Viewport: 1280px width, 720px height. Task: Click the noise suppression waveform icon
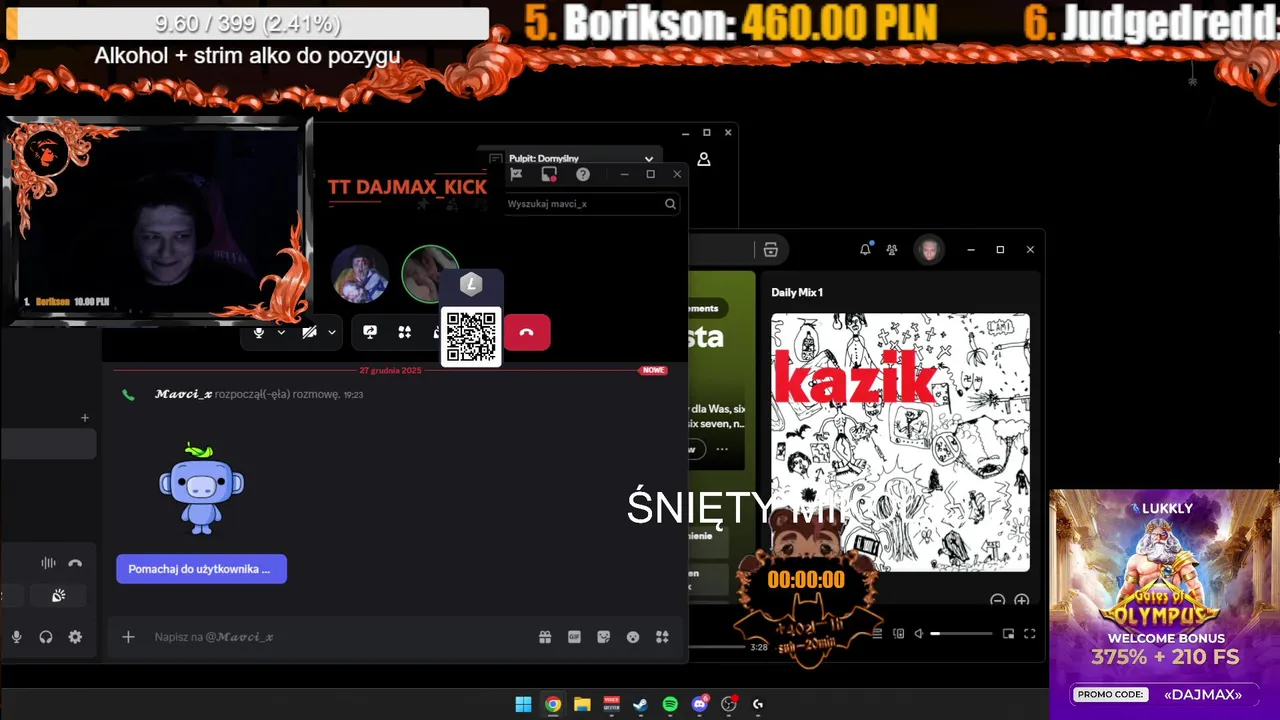[x=48, y=563]
